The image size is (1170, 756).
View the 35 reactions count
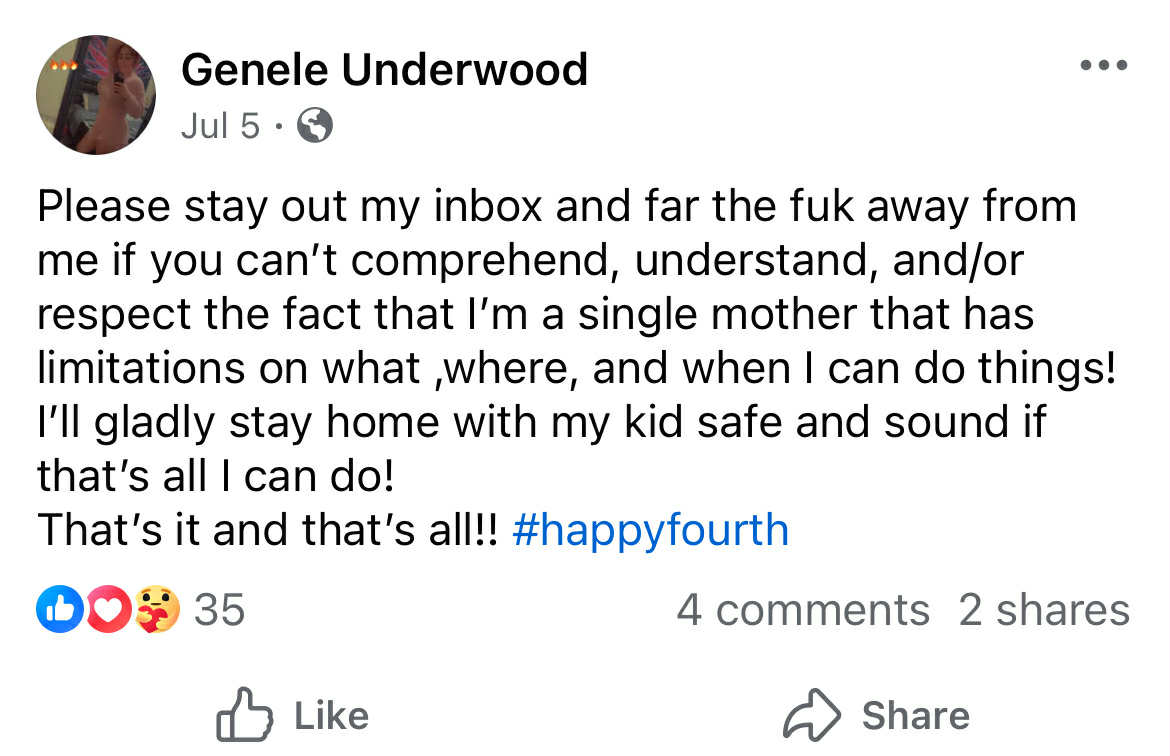click(219, 610)
